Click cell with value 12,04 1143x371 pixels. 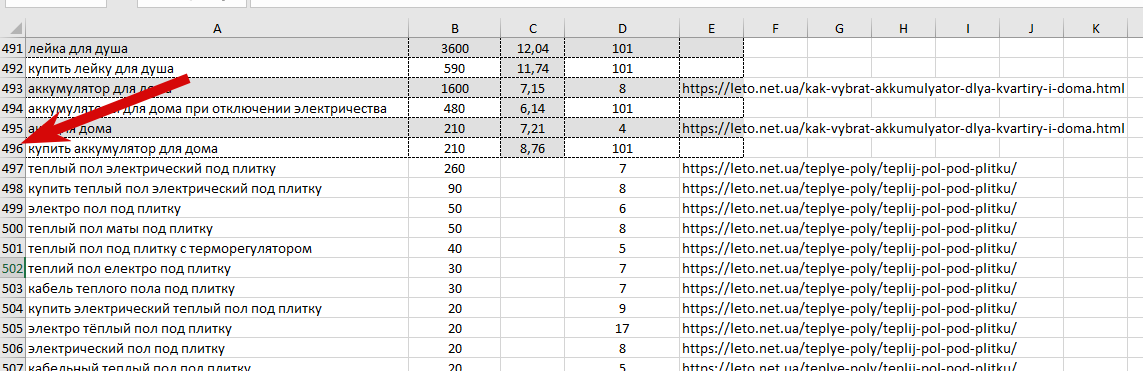[533, 49]
